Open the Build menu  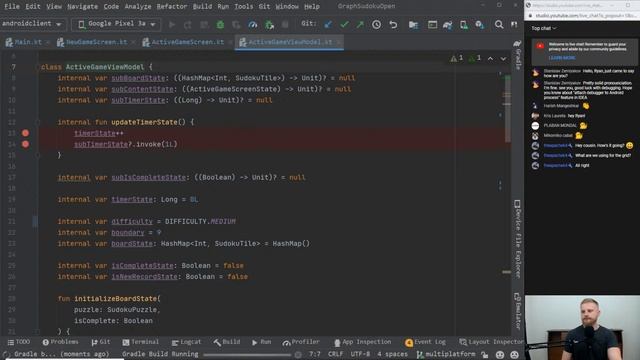click(202, 7)
